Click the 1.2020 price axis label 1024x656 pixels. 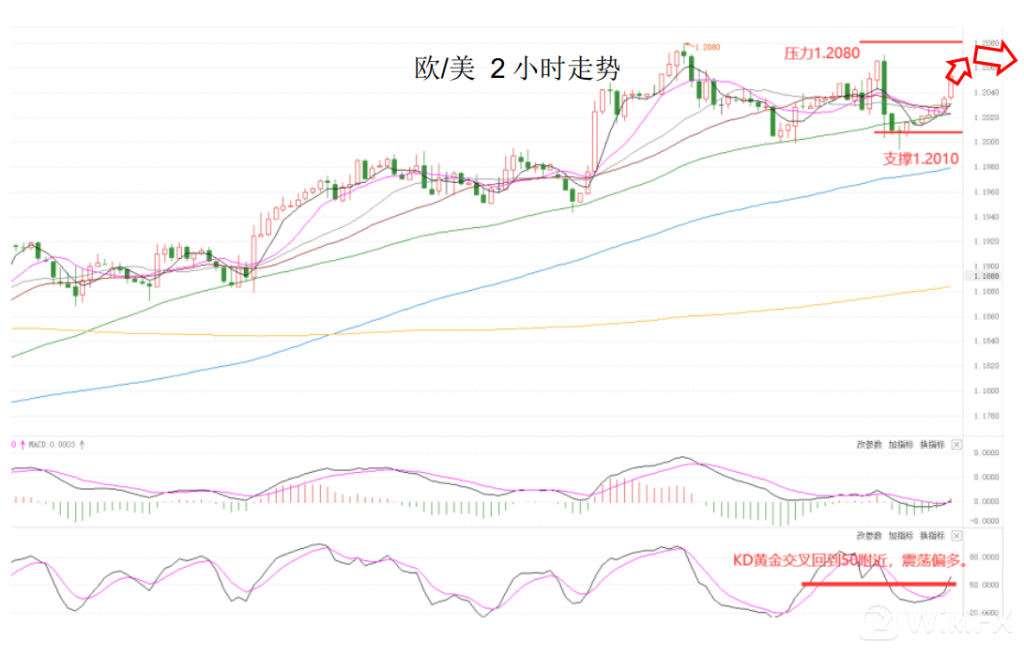pyautogui.click(x=986, y=118)
